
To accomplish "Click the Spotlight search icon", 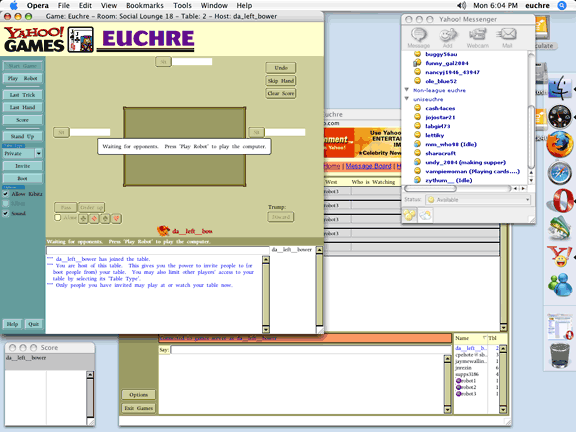I will click(562, 6).
